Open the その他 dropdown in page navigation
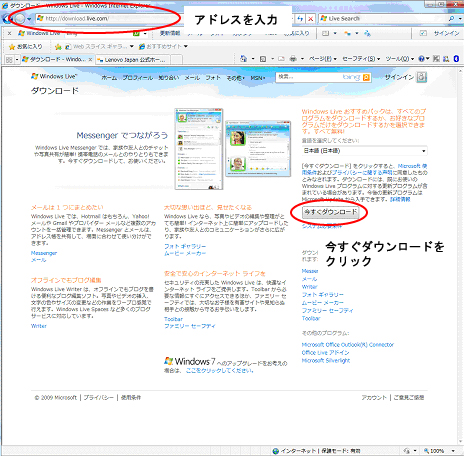The height and width of the screenshot is (456, 464). (235, 78)
